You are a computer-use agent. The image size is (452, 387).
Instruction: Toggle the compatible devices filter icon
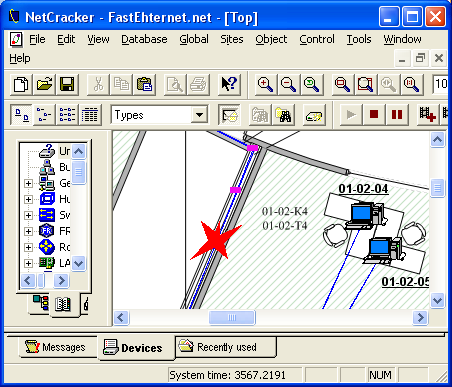pyautogui.click(x=229, y=115)
